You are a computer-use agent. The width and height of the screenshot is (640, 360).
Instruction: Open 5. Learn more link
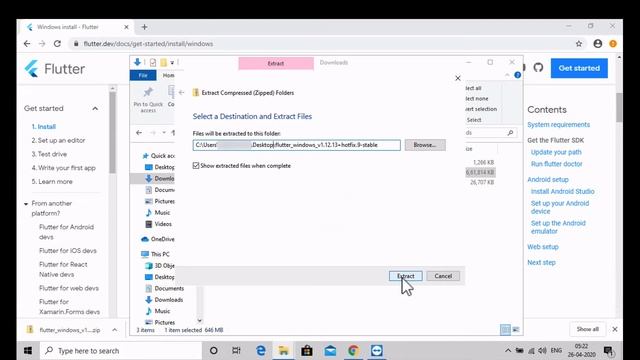pos(52,182)
